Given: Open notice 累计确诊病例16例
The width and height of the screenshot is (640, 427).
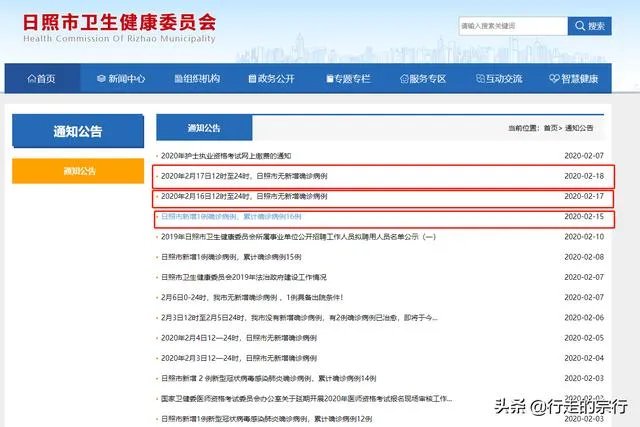Looking at the screenshot, I should tap(231, 216).
